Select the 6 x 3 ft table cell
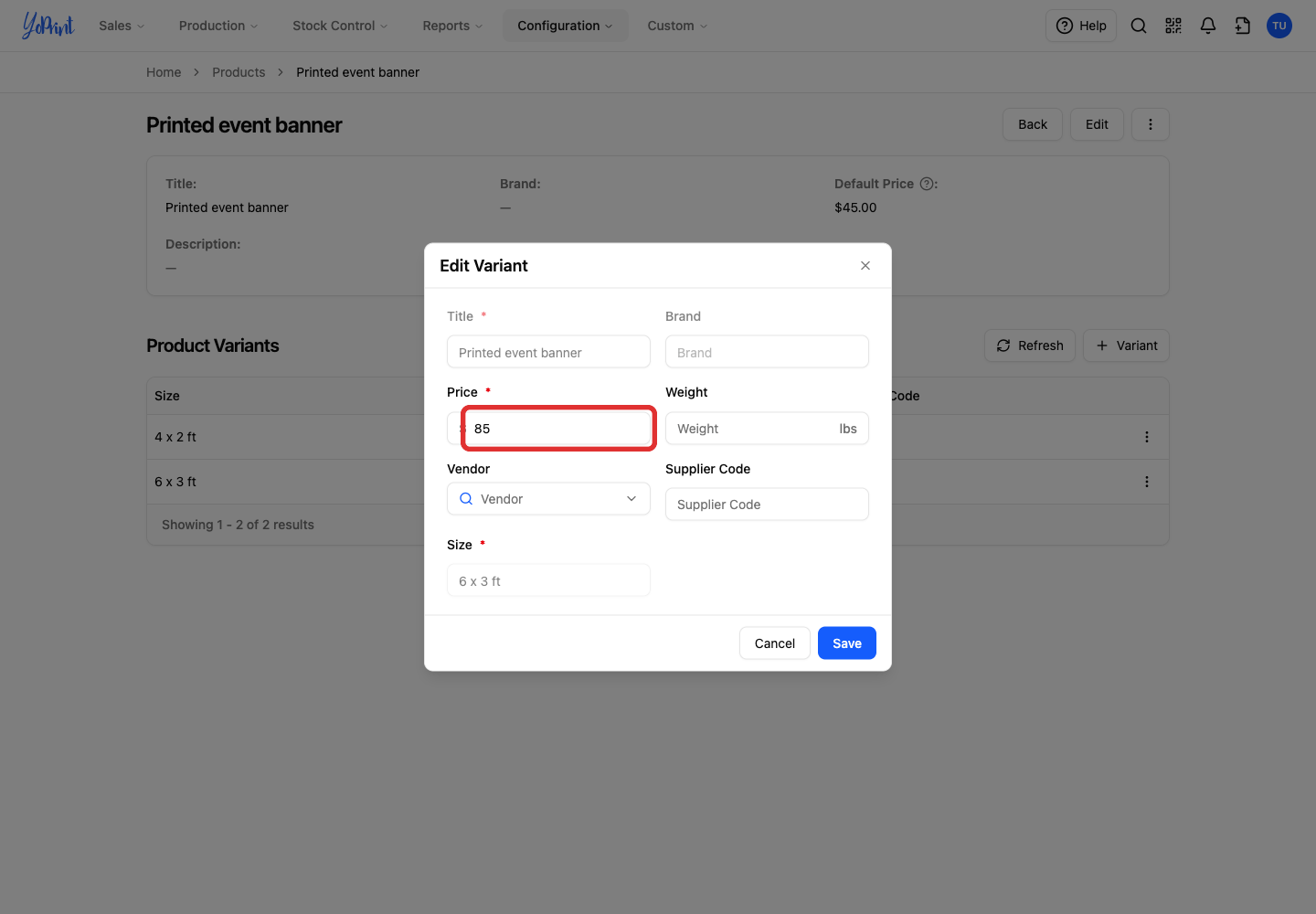 (x=175, y=482)
